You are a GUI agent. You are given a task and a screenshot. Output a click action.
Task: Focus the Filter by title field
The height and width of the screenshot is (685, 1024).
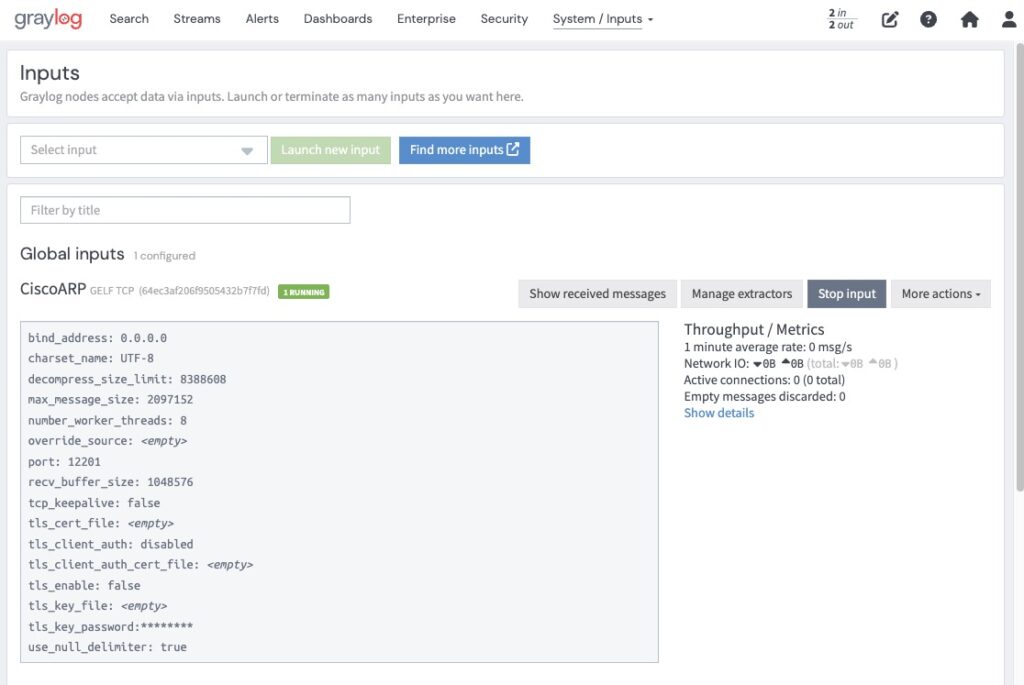point(185,210)
